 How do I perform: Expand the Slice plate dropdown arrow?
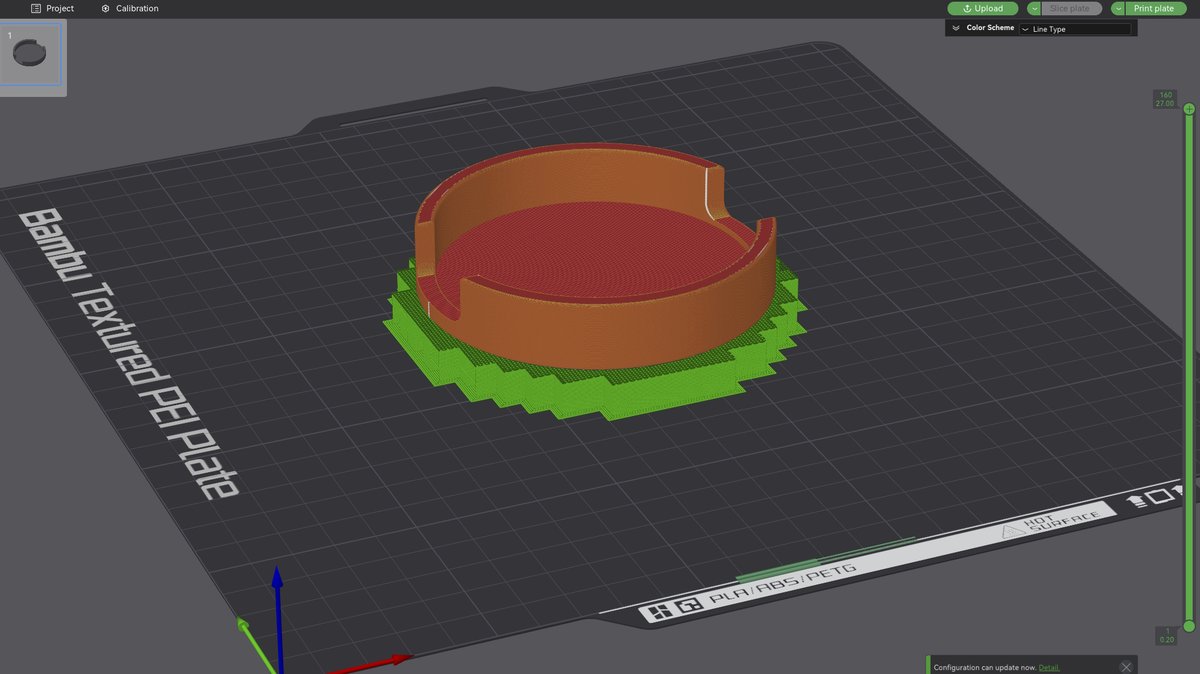(1034, 8)
